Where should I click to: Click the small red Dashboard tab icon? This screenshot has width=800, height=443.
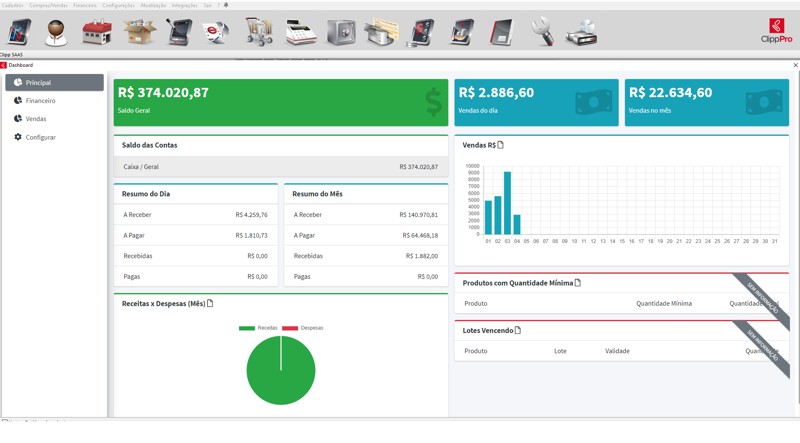click(4, 65)
